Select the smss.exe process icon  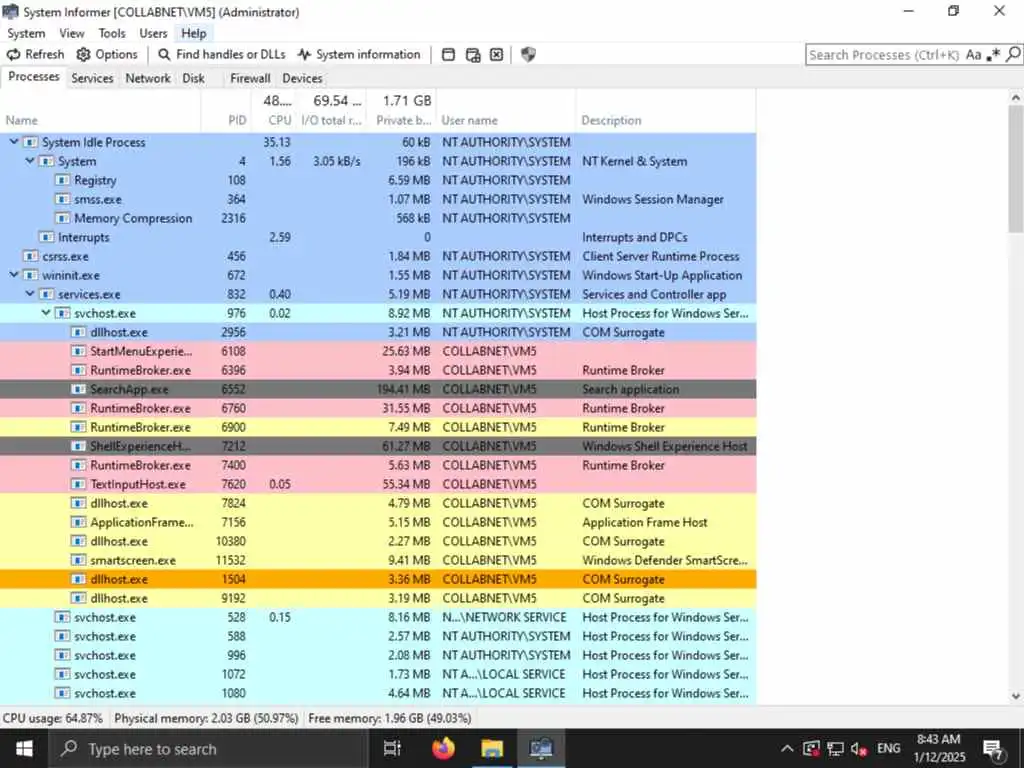63,199
